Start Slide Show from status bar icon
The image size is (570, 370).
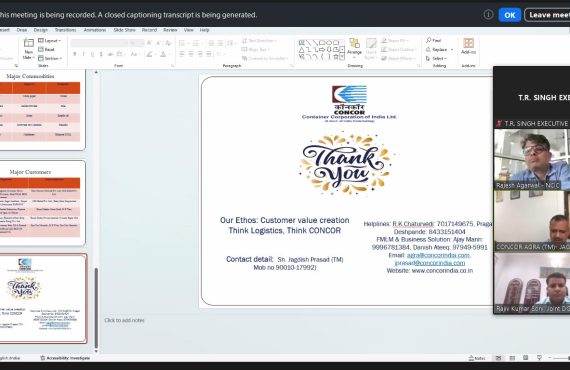pos(539,358)
